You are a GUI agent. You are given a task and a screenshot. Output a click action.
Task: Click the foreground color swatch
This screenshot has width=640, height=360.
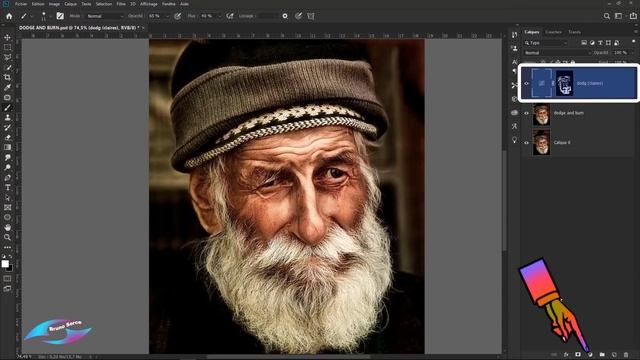pyautogui.click(x=5, y=264)
